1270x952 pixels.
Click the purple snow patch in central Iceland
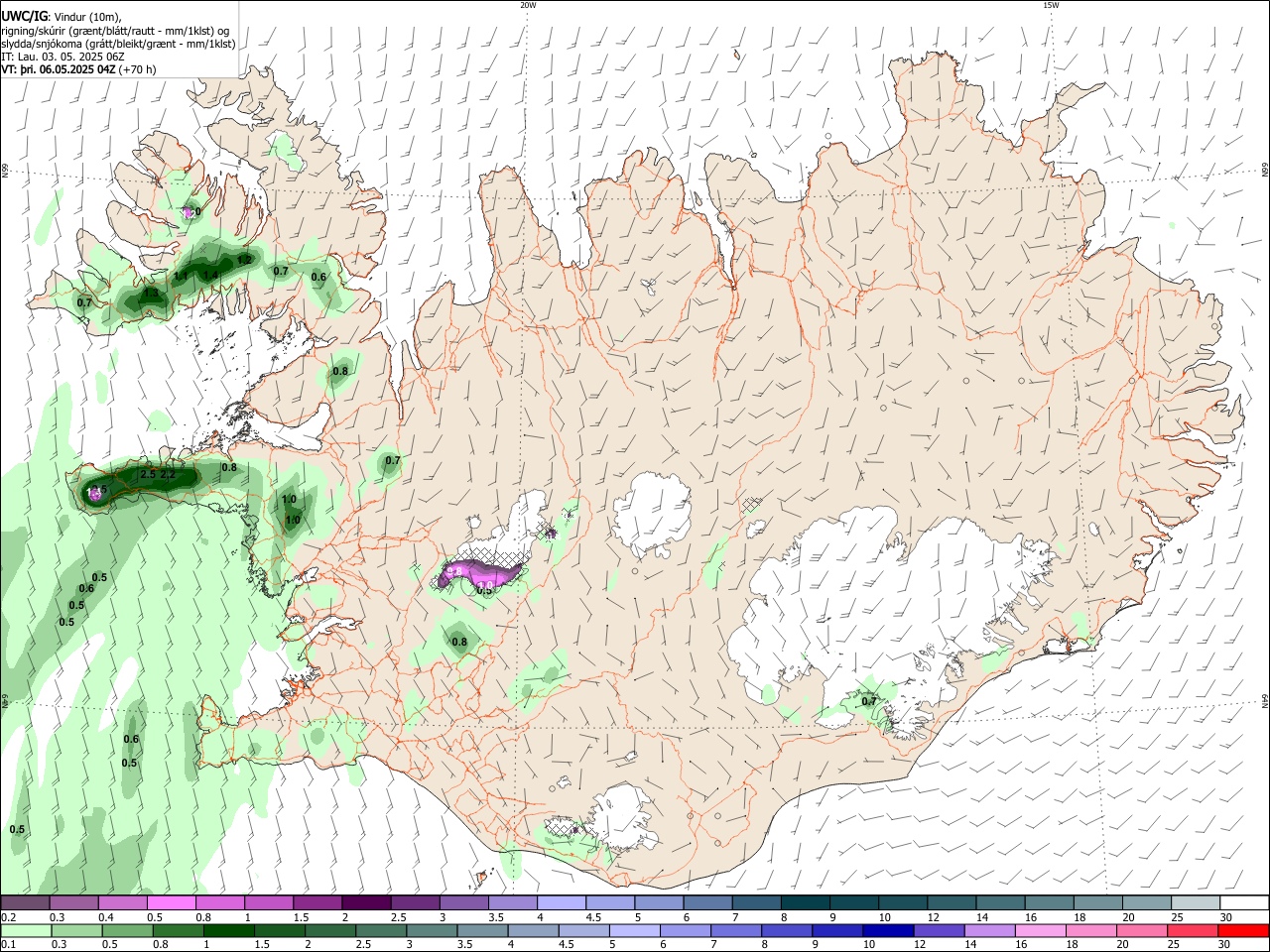pos(480,572)
